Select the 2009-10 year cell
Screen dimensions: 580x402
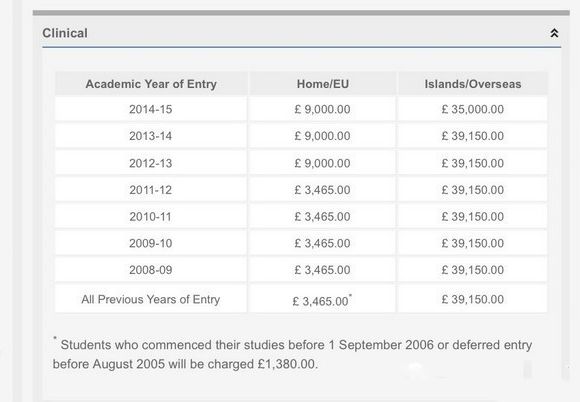click(x=151, y=243)
